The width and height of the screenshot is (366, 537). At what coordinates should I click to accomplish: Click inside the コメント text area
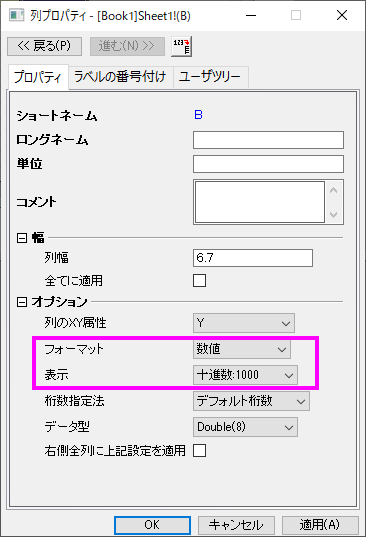(260, 202)
